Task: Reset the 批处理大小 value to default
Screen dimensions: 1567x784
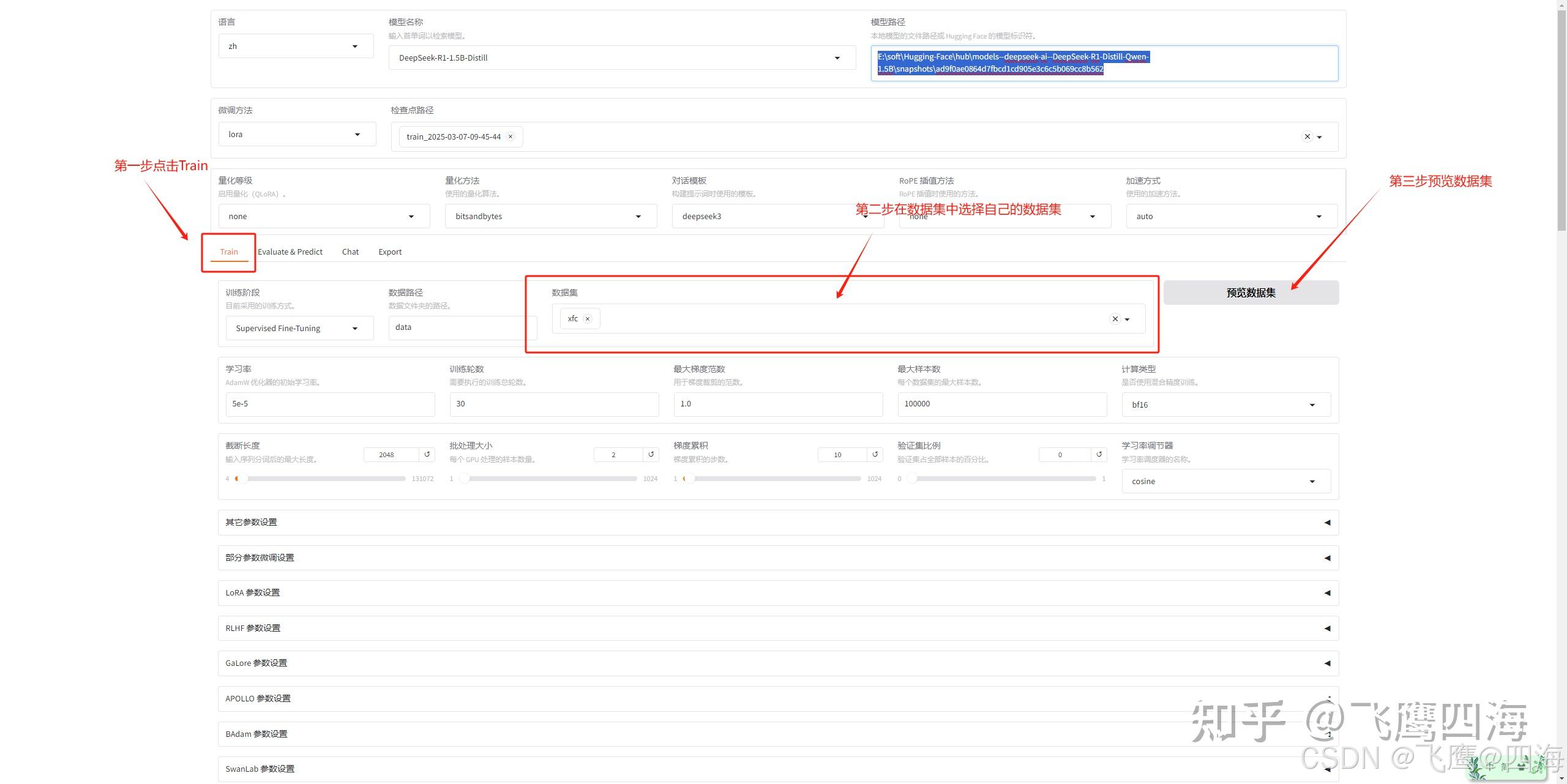Action: click(650, 455)
